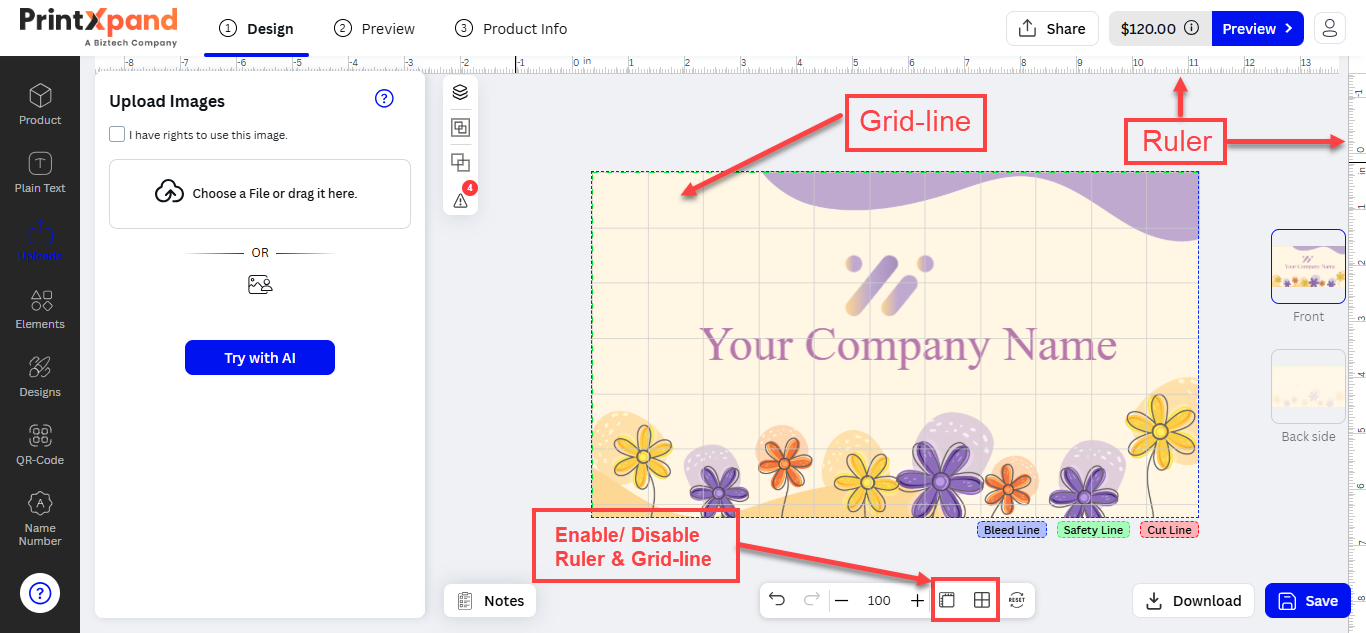Select the Plain Text tool
Screen dimensions: 1366x633
[x=40, y=172]
